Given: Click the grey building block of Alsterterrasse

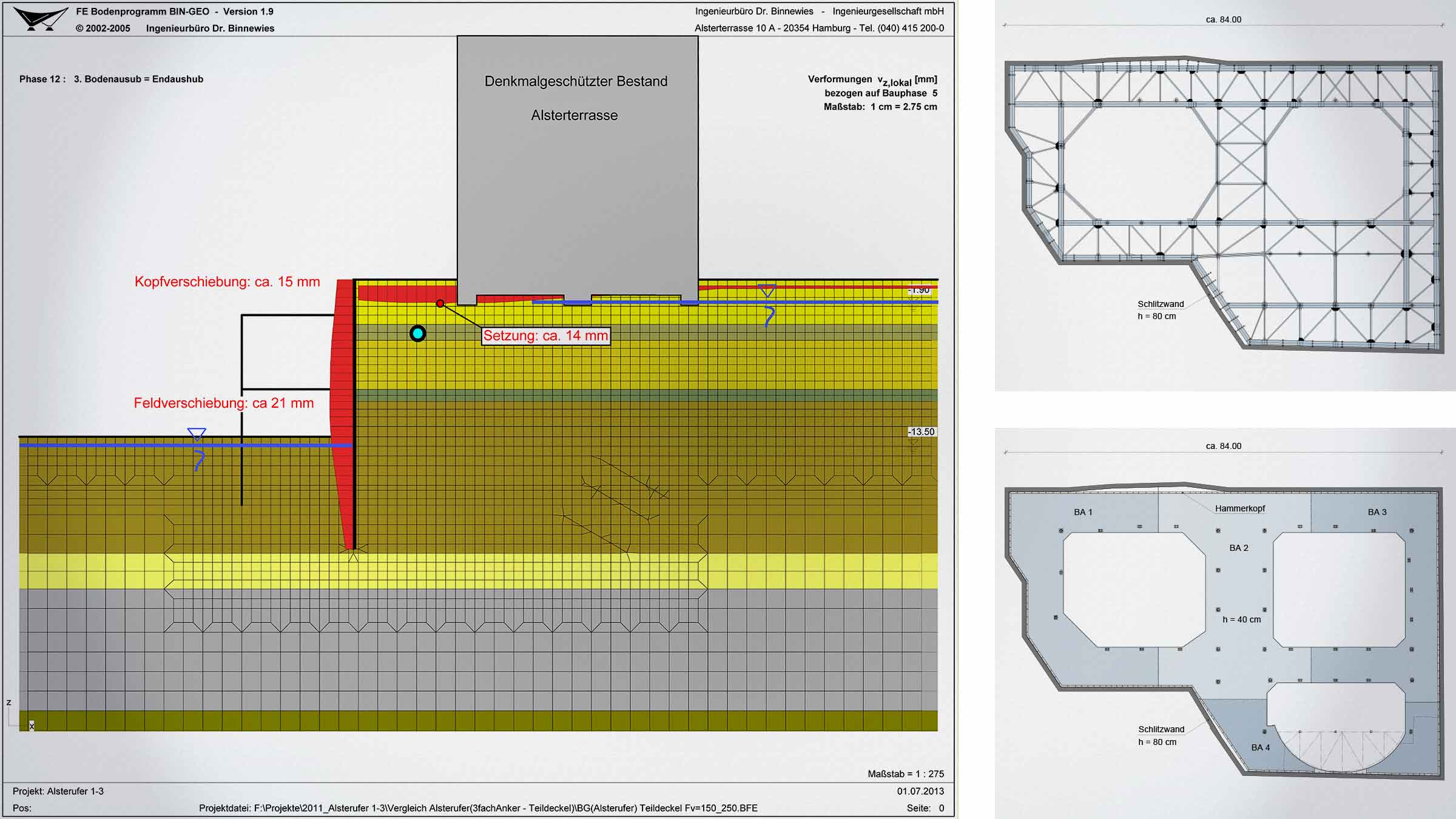Looking at the screenshot, I should 578,170.
